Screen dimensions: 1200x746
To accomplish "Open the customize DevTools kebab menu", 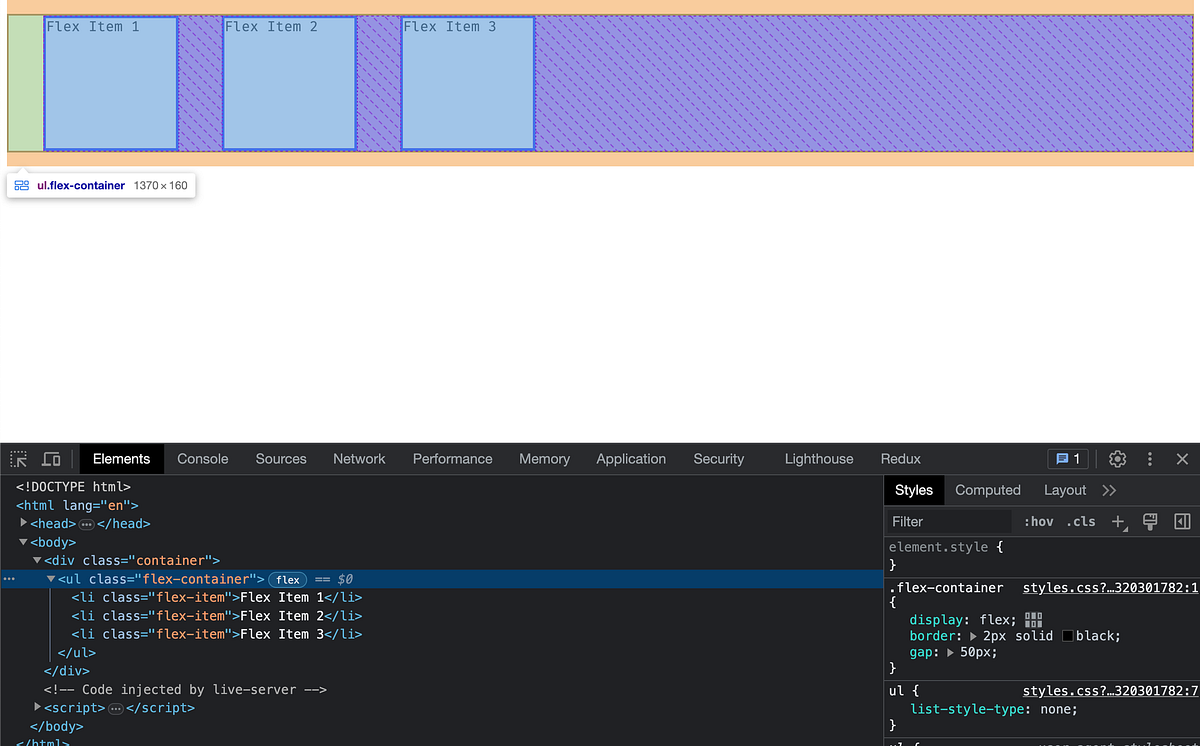I will [x=1149, y=458].
